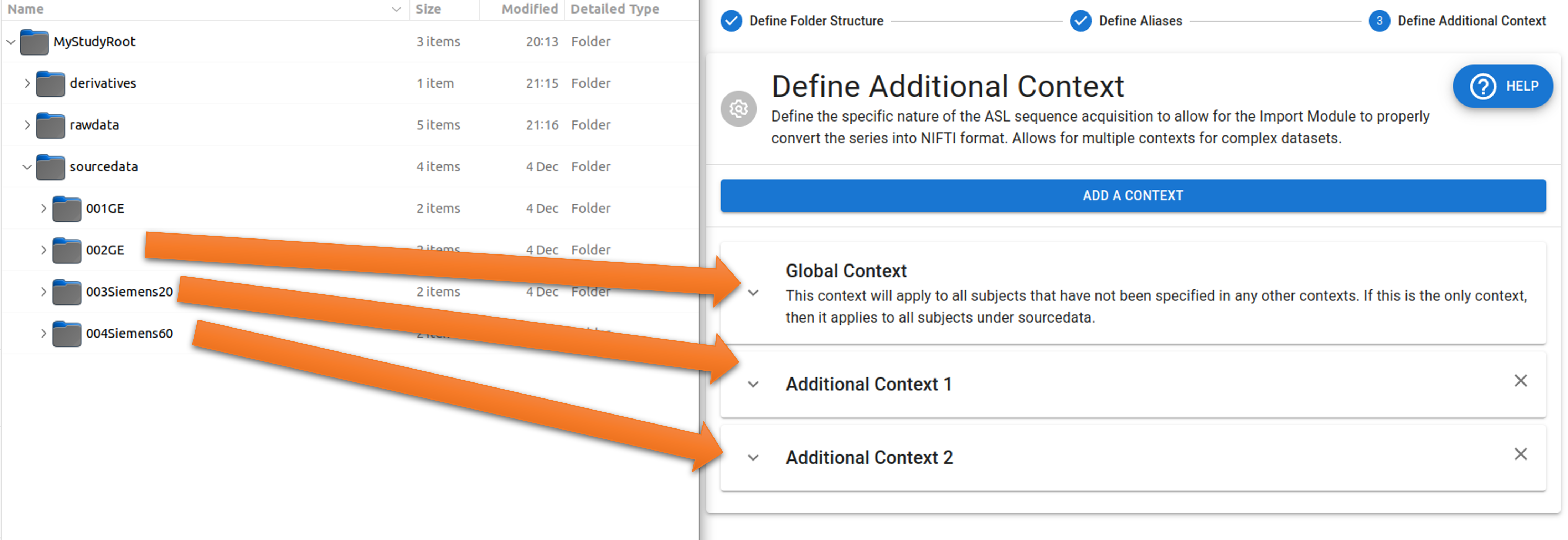Click the 002GE folder icon
This screenshot has height=540, width=1568.
pyautogui.click(x=67, y=250)
